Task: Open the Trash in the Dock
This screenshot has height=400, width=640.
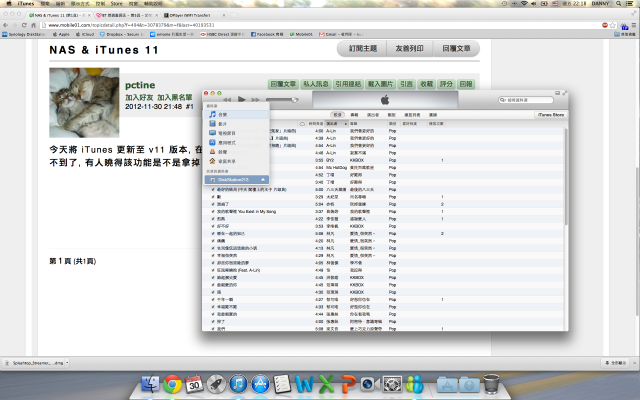Action: coord(491,384)
